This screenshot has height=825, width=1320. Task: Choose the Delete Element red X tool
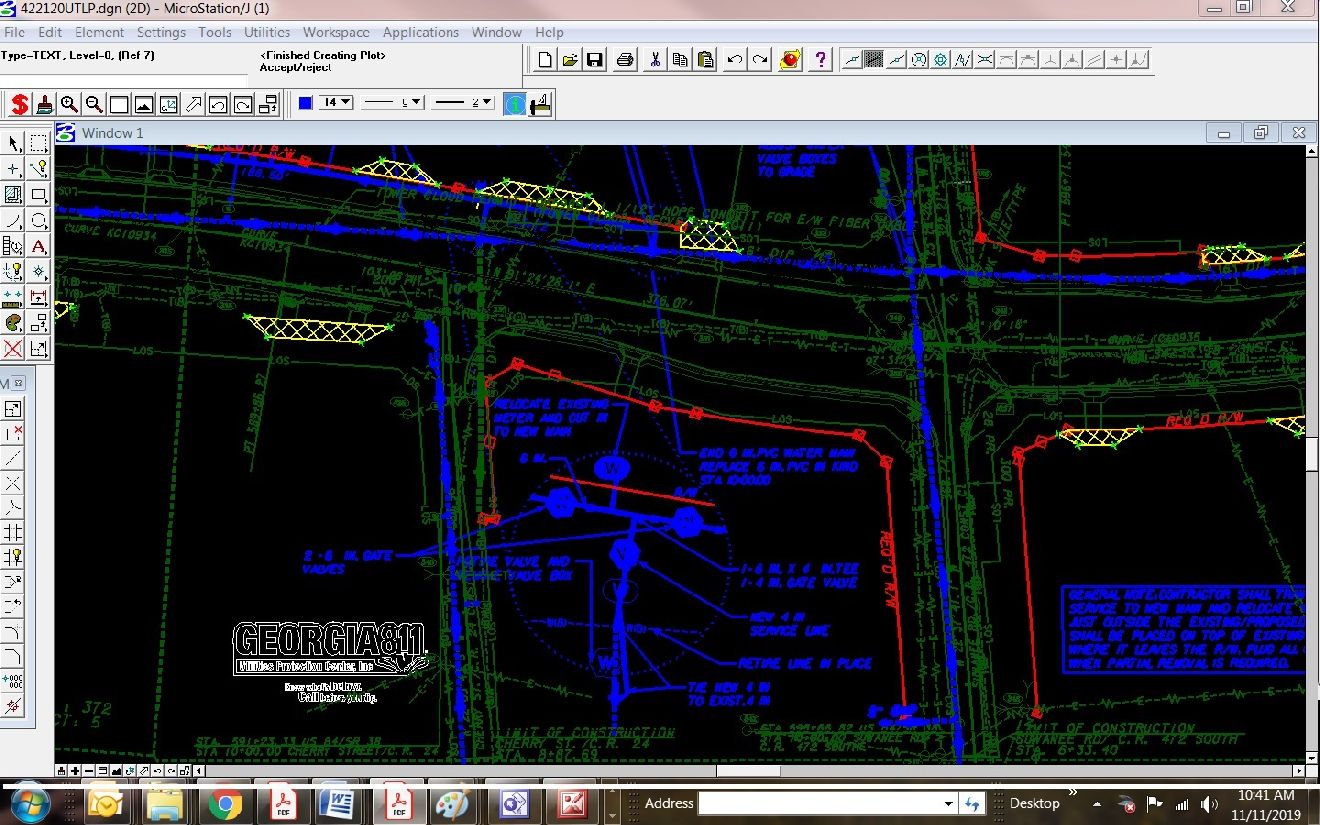point(13,349)
